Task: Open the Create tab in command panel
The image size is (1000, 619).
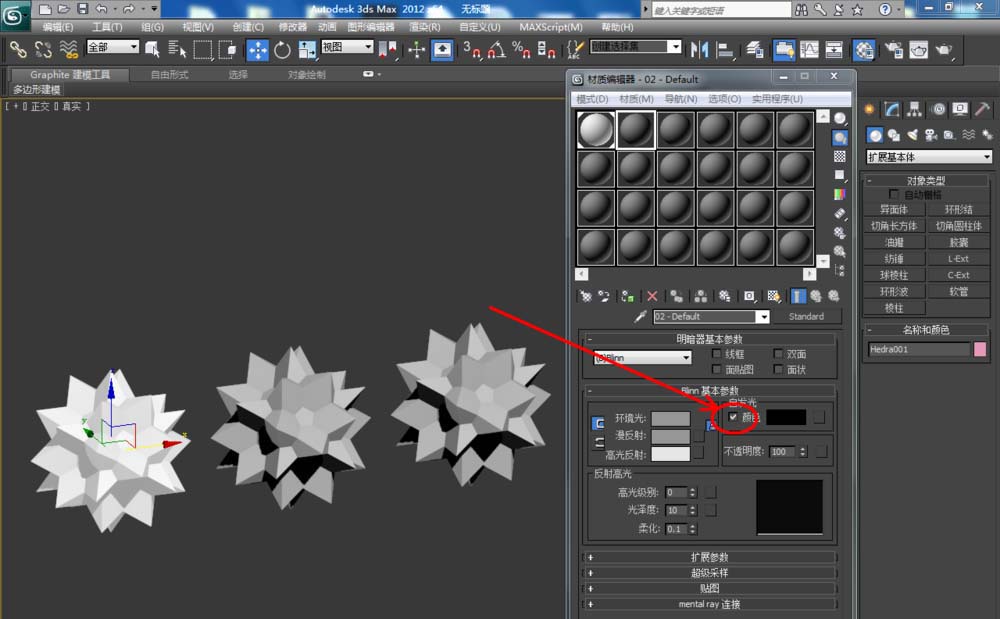Action: pyautogui.click(x=869, y=110)
